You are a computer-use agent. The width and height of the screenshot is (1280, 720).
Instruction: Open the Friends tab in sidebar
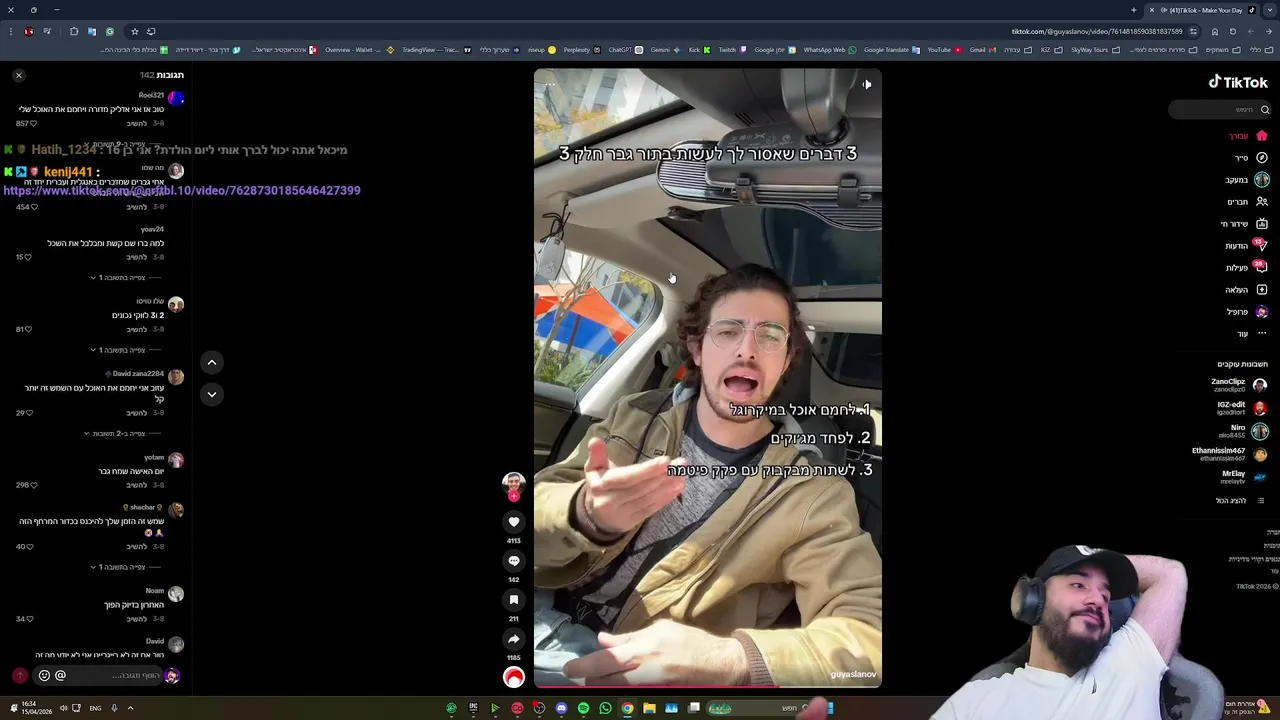coord(1248,202)
